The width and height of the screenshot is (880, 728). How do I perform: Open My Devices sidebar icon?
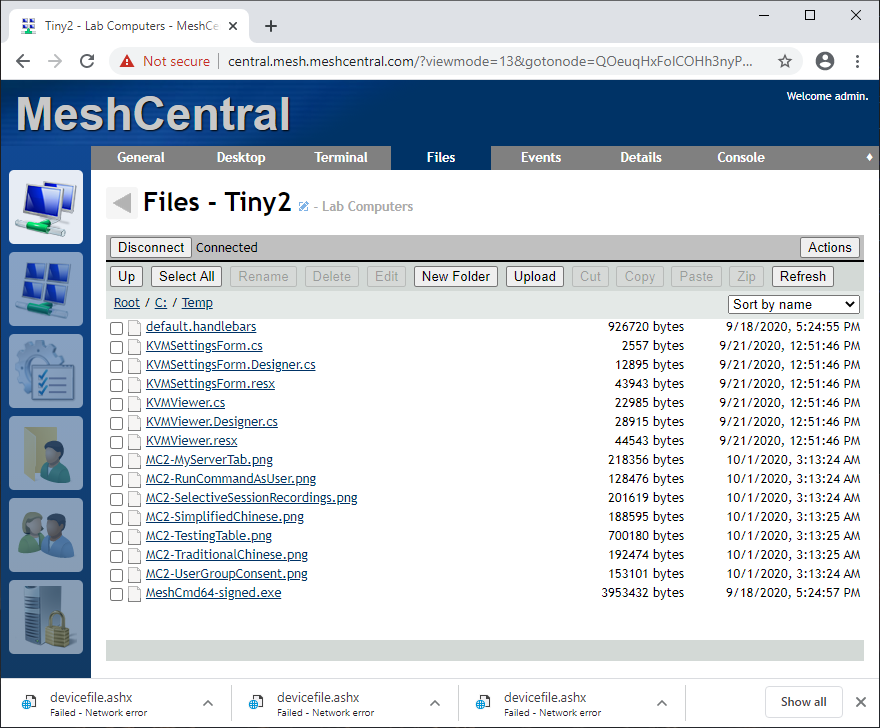tap(46, 207)
